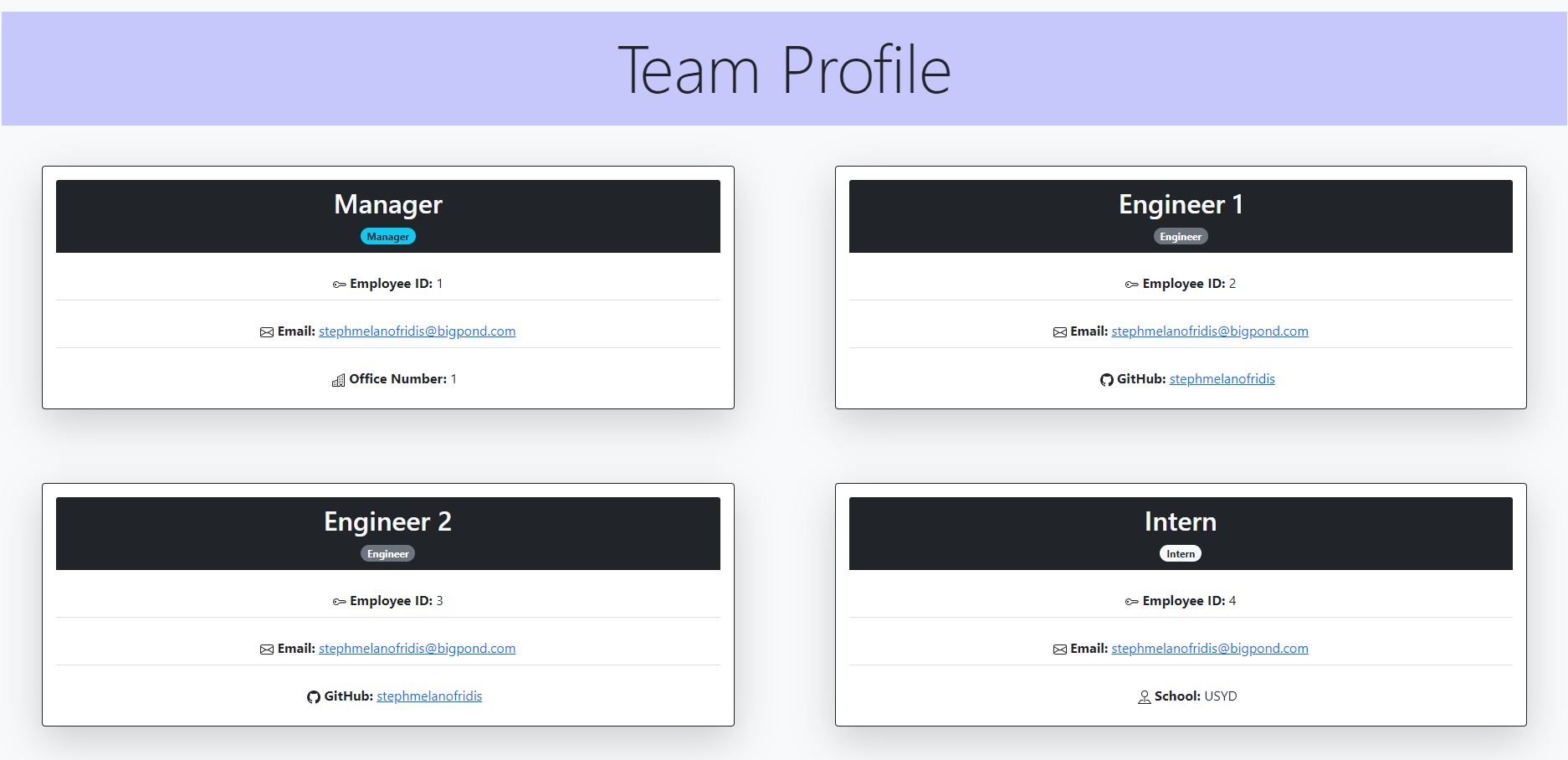The width and height of the screenshot is (1568, 760).
Task: Click the key icon on Intern card
Action: point(1130,601)
